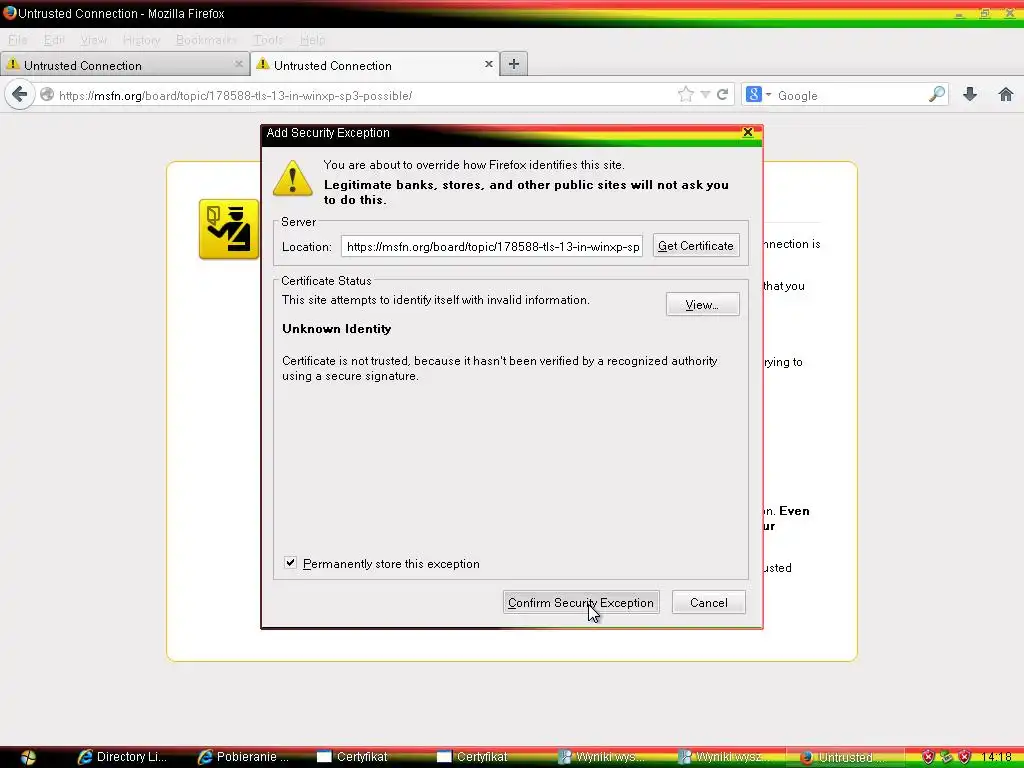Open the Help menu
Screen dimensions: 1024x768
click(312, 40)
